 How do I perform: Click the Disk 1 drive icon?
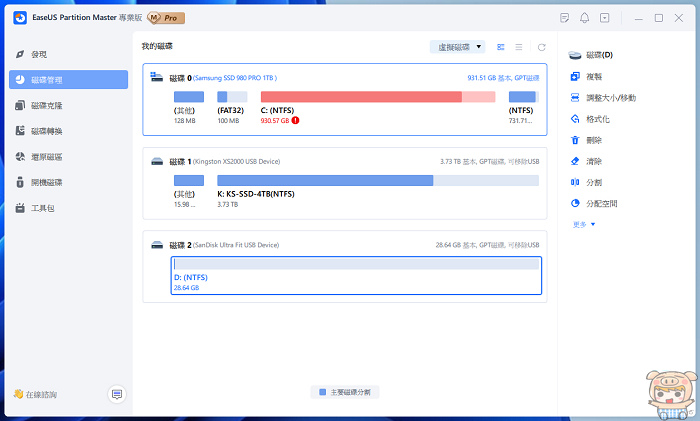(157, 161)
